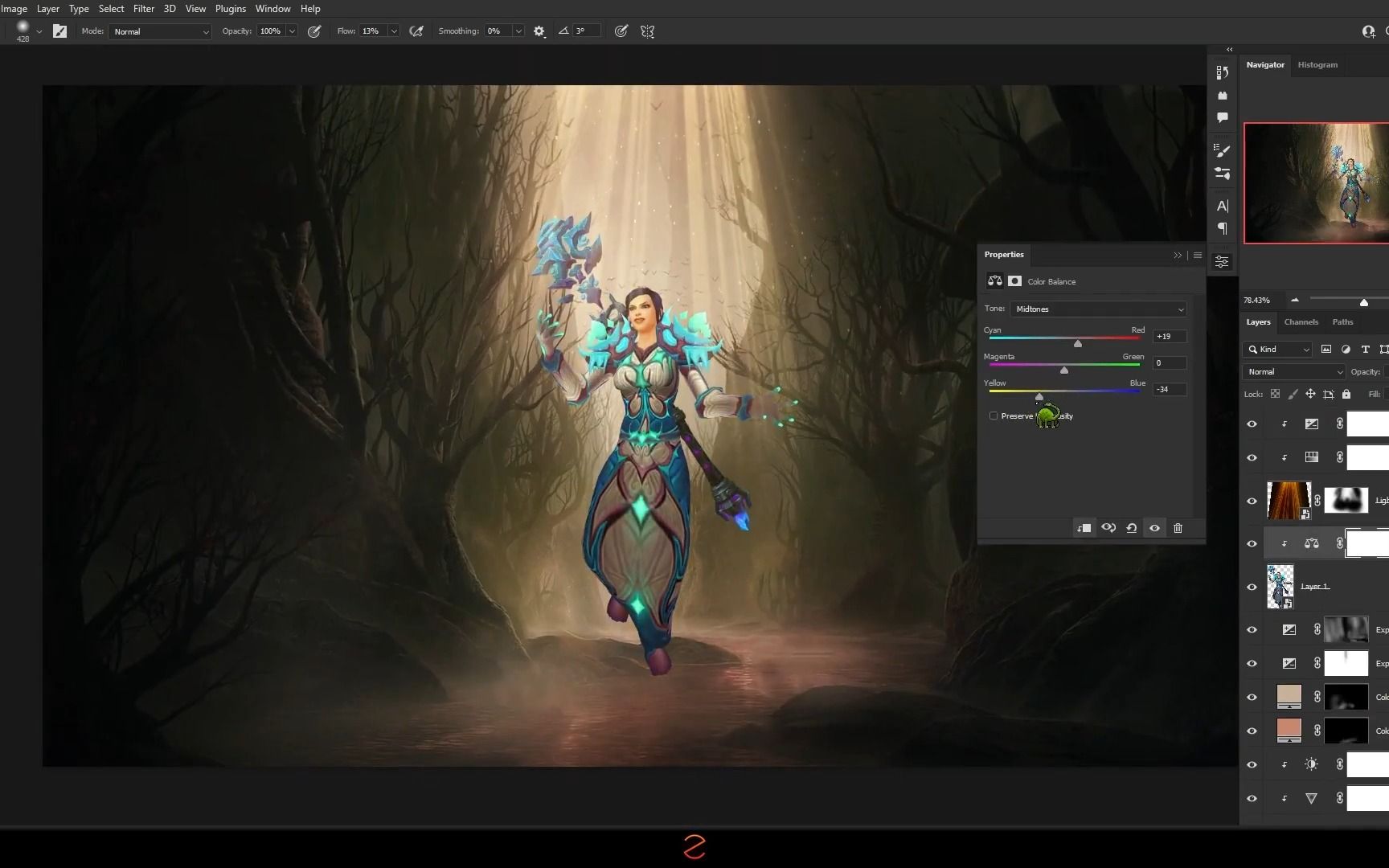Open the Opacity slider dropdown arrow
The image size is (1389, 868).
pyautogui.click(x=292, y=31)
